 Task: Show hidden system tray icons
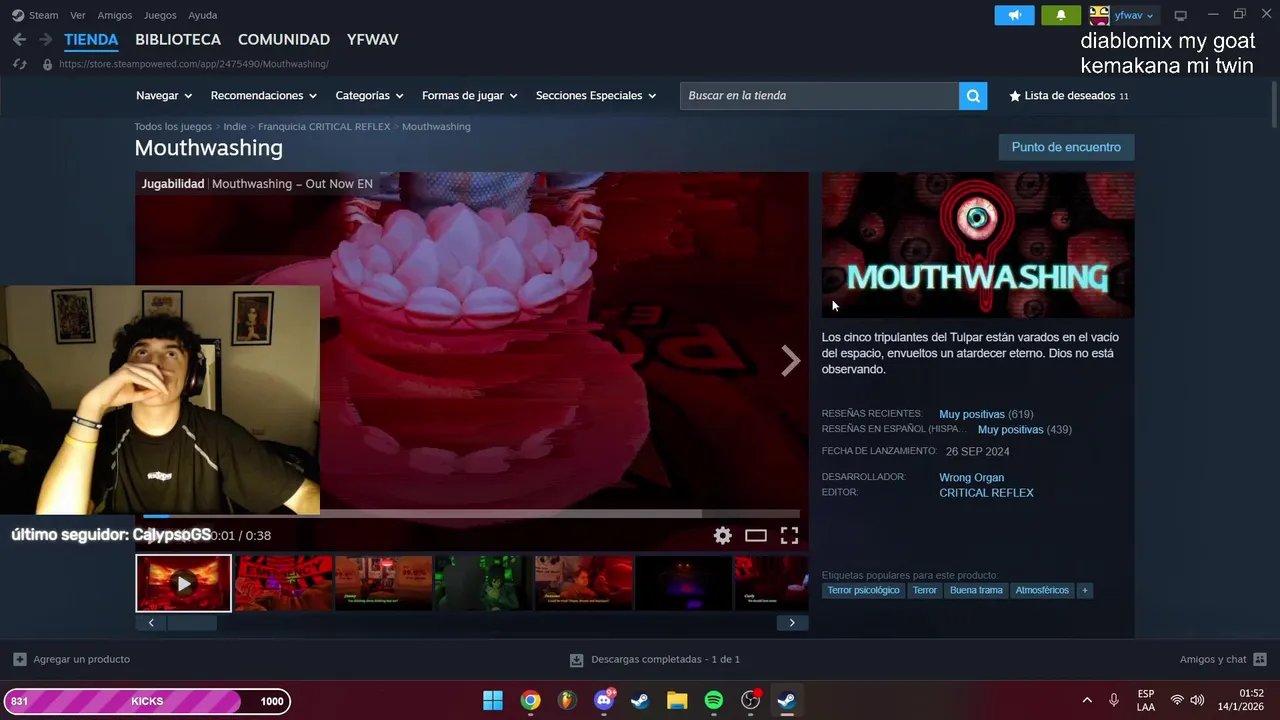pos(1087,700)
